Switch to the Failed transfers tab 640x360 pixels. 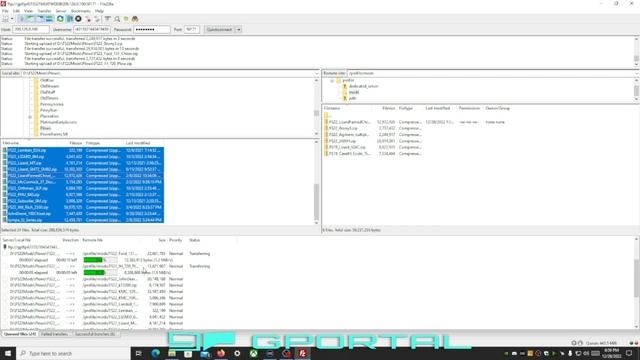point(54,334)
